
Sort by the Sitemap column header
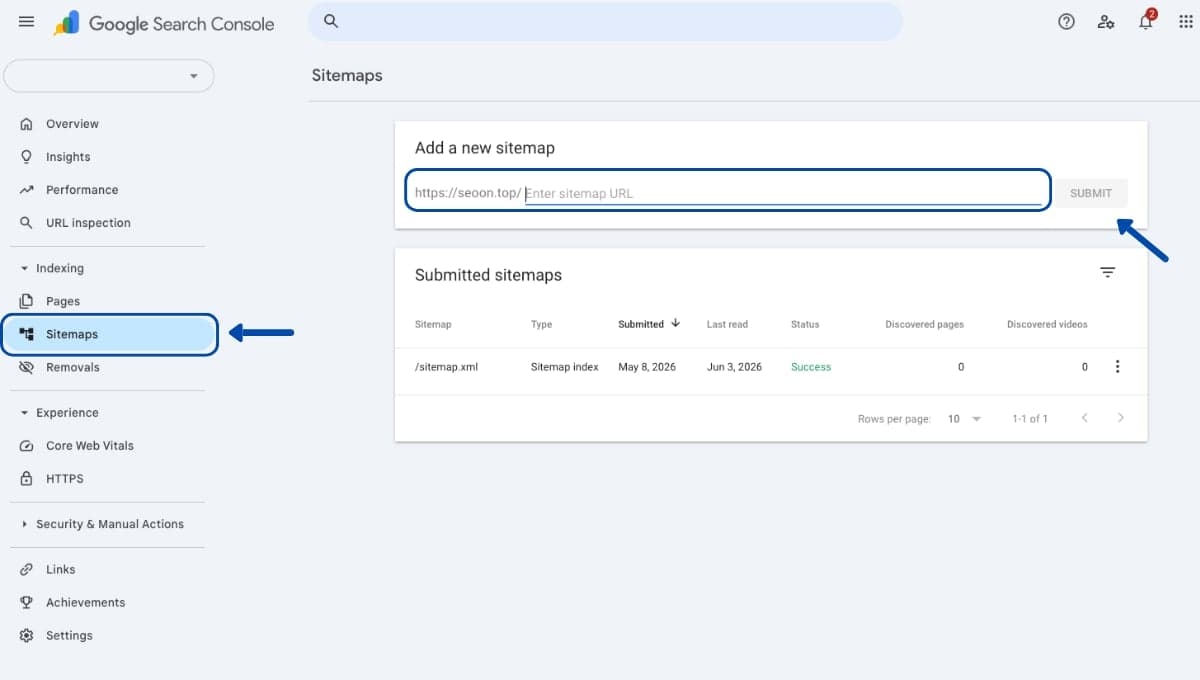(x=433, y=324)
